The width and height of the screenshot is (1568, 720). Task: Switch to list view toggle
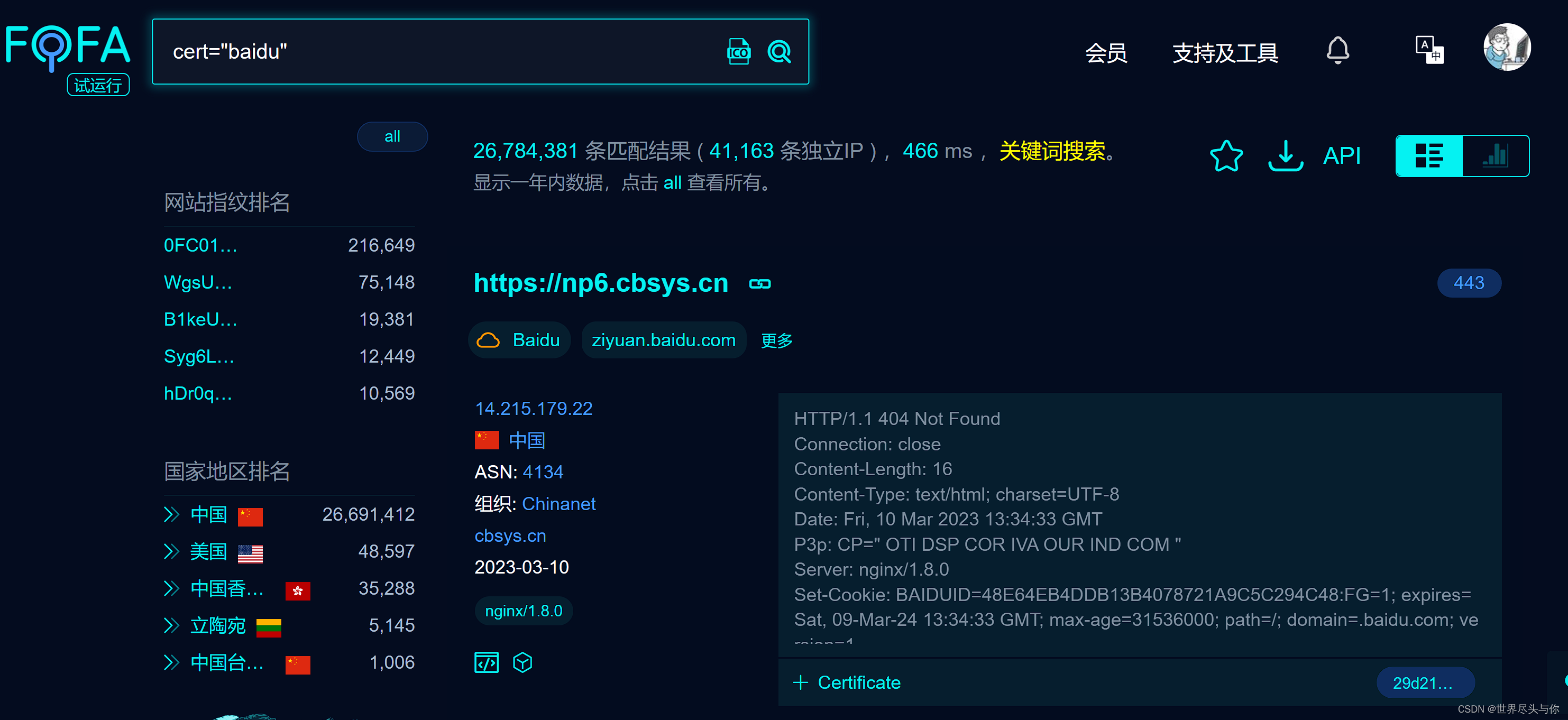1428,156
